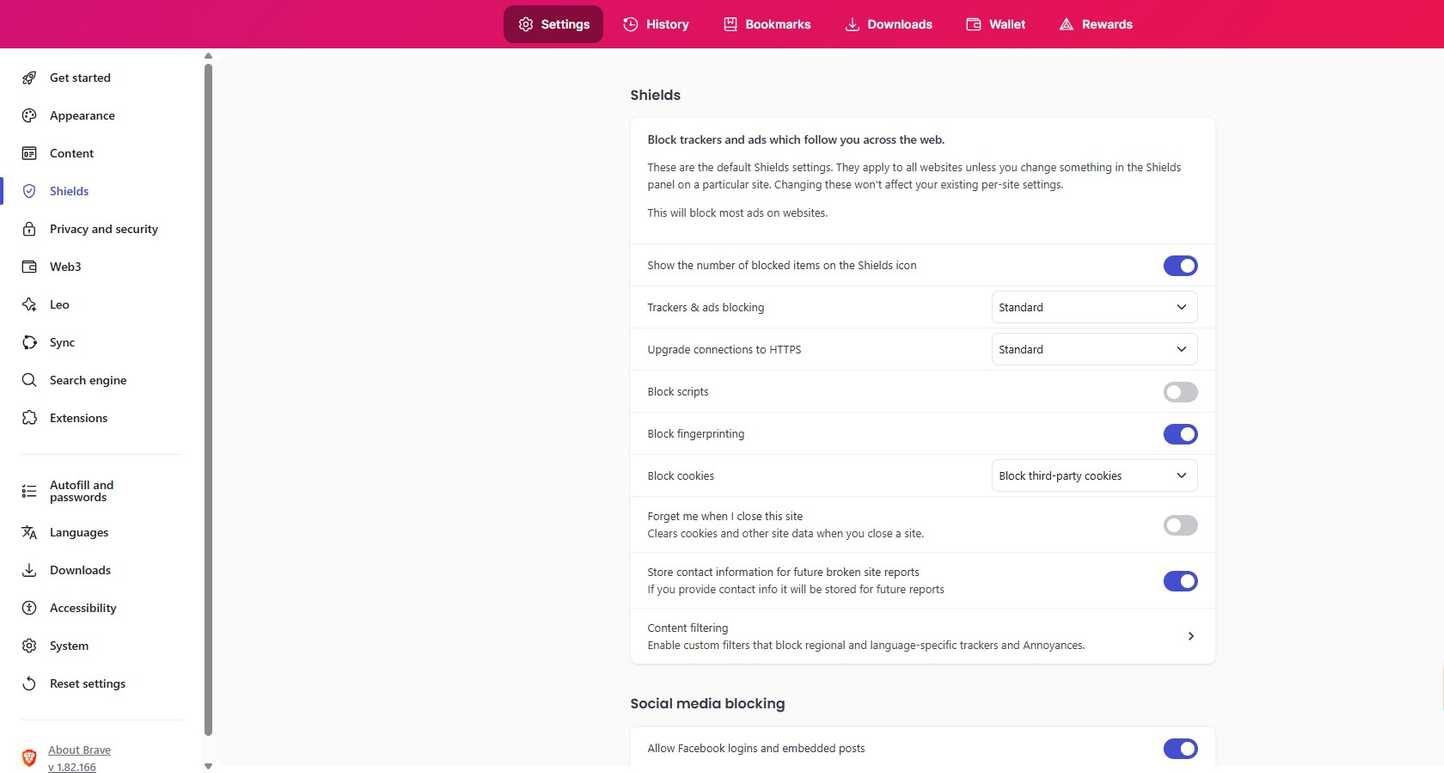Click the Sync settings icon
The image size is (1444, 773).
pyautogui.click(x=28, y=342)
